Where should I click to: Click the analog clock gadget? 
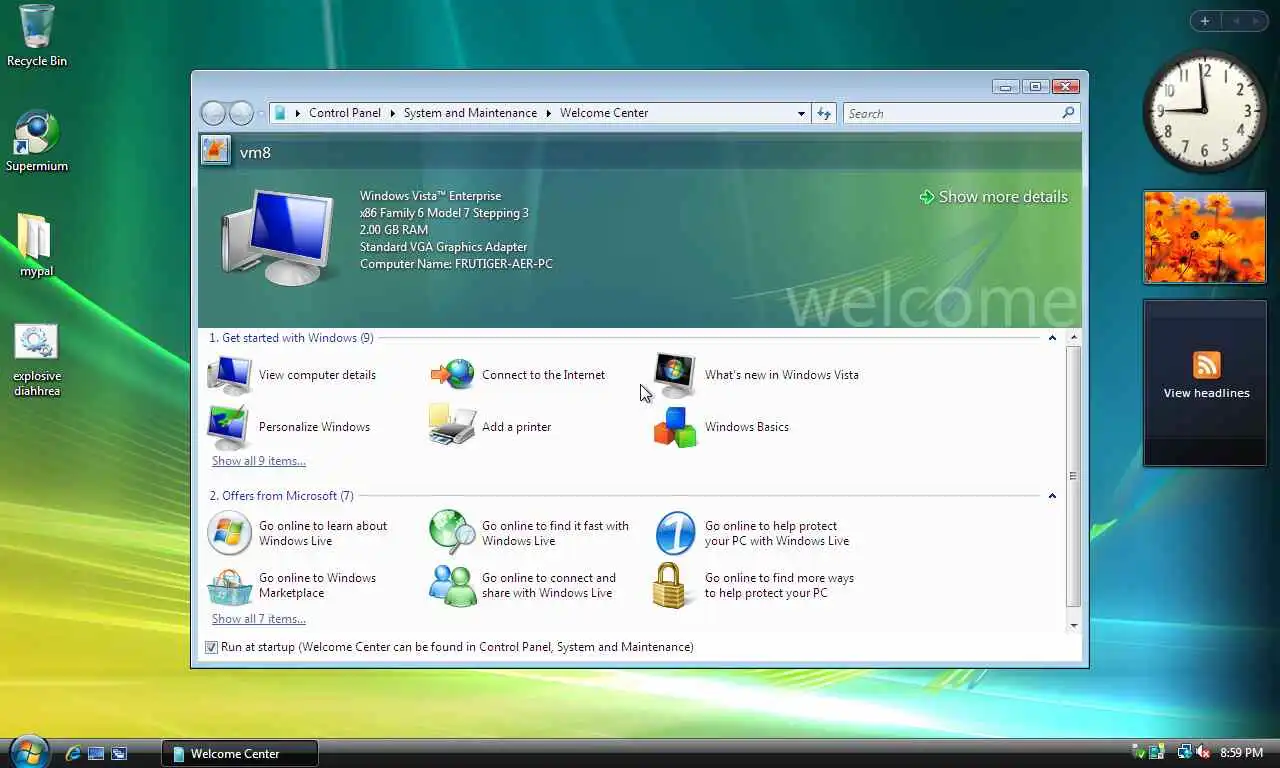[1204, 110]
